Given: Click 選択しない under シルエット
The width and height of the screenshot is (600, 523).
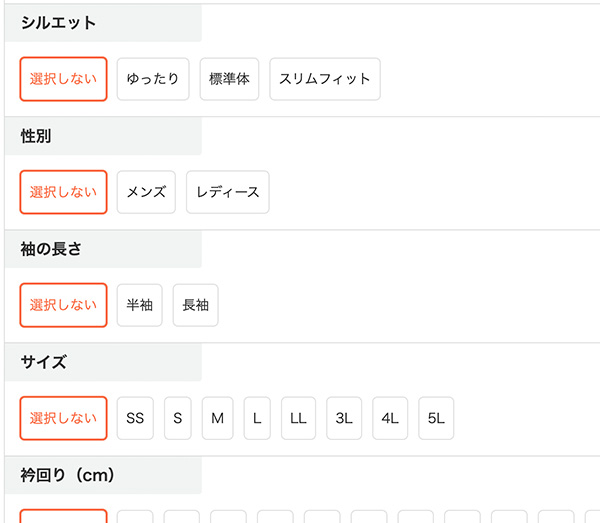Looking at the screenshot, I should pyautogui.click(x=63, y=79).
